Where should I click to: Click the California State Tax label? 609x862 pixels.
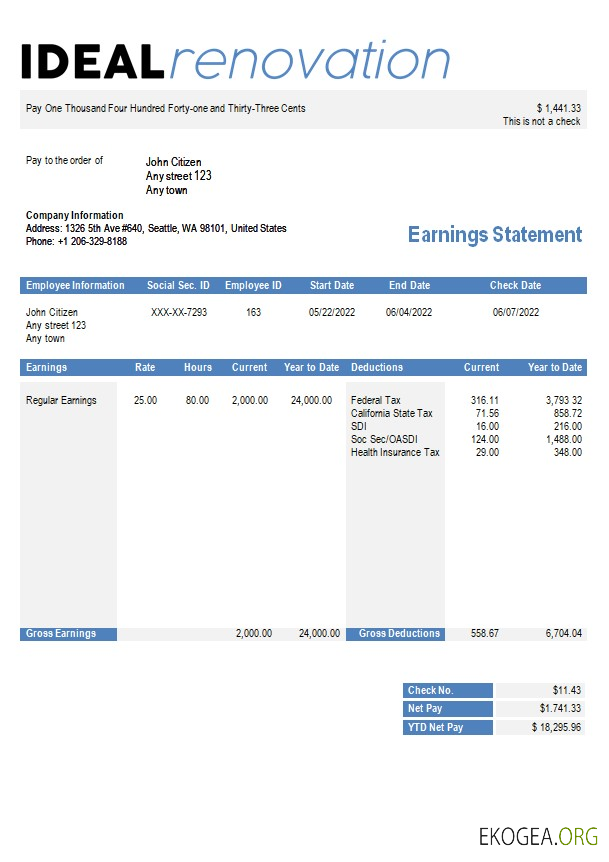point(392,414)
